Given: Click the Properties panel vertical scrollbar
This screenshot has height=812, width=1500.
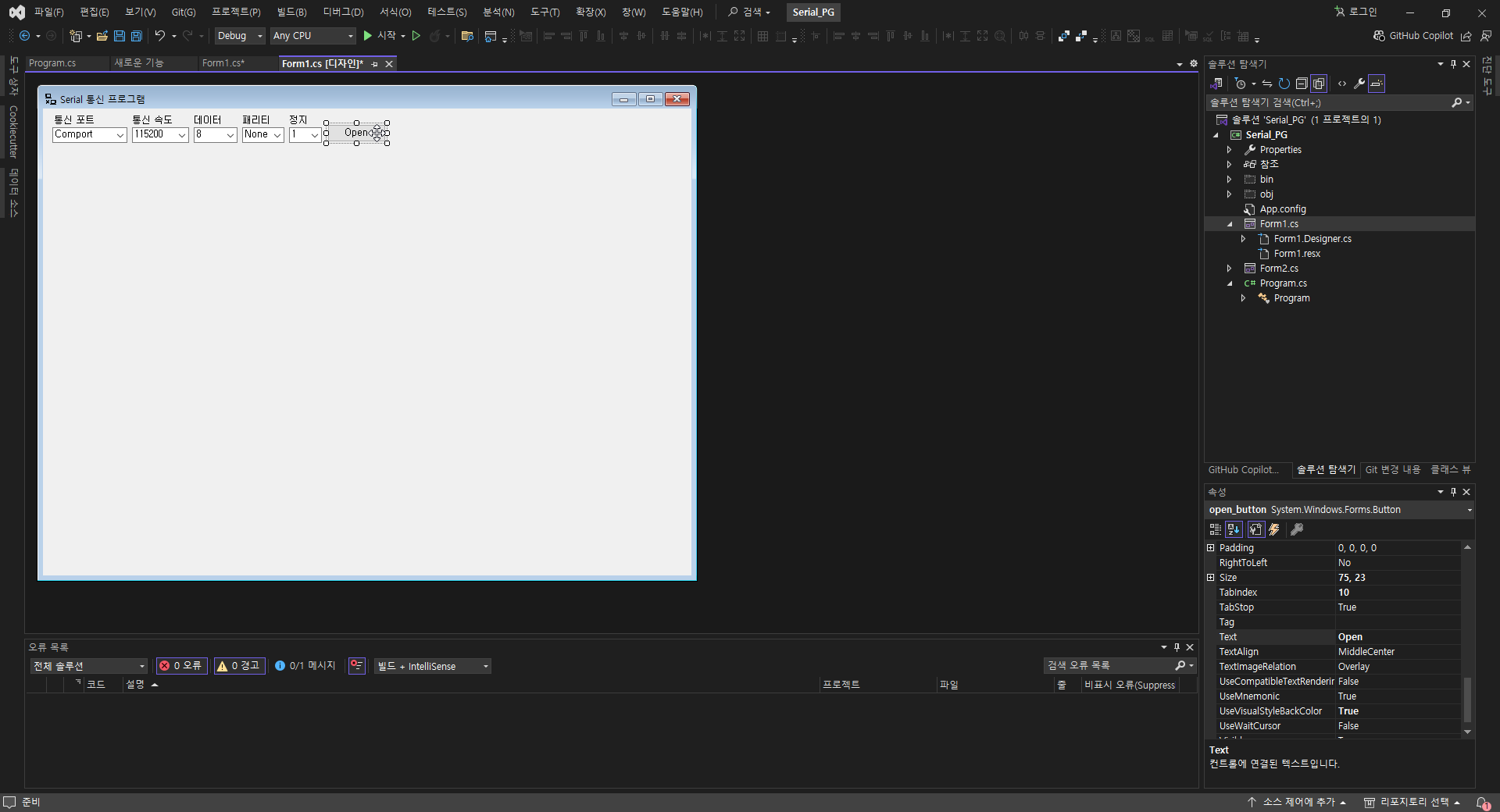Looking at the screenshot, I should pos(1467,699).
